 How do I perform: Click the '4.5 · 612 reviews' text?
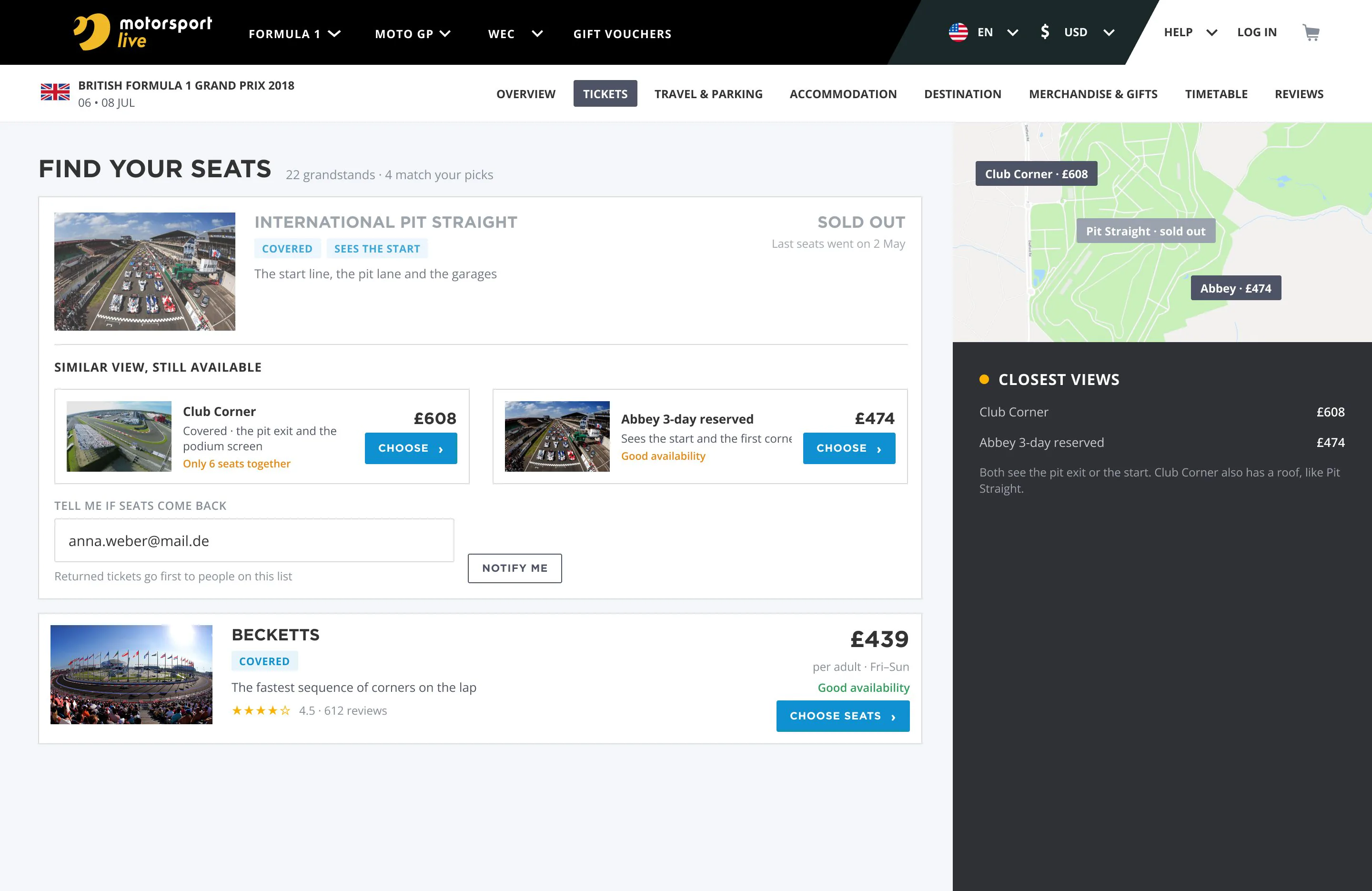tap(343, 710)
